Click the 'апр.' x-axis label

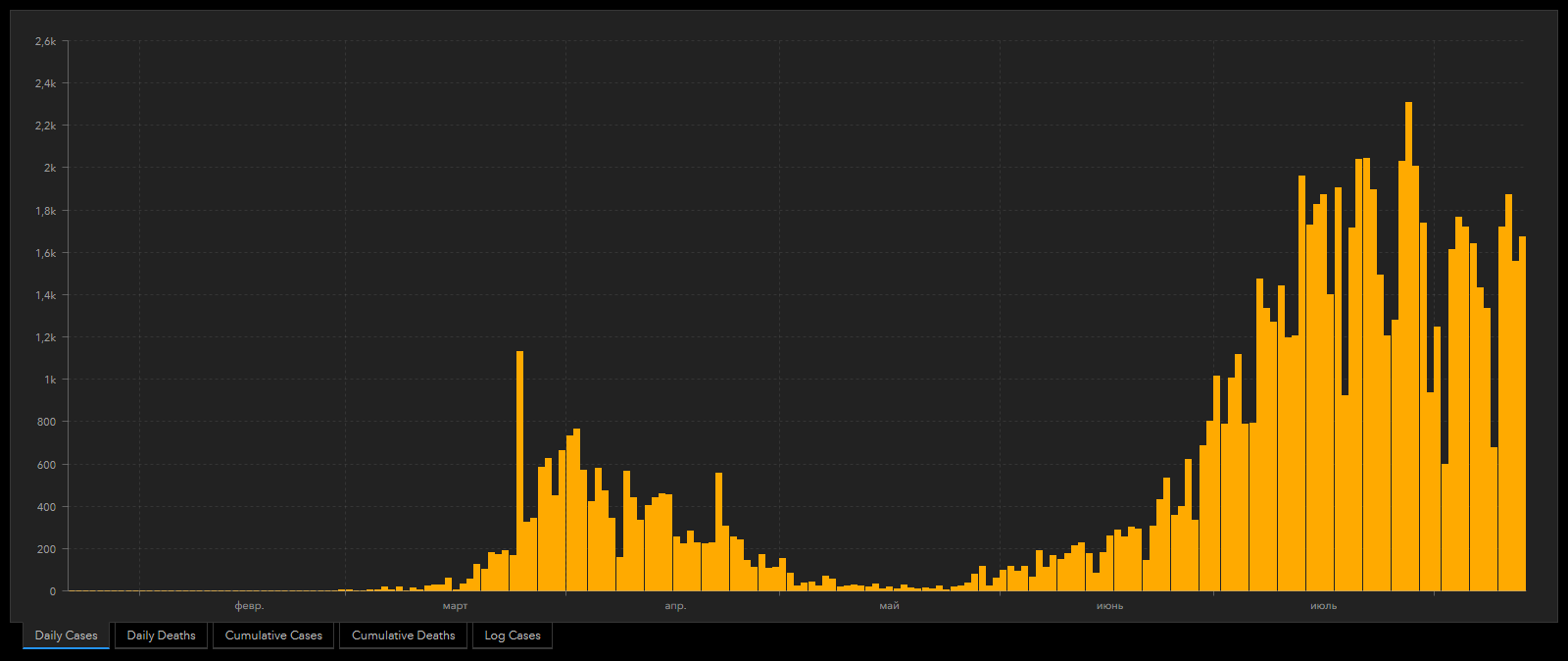[675, 606]
